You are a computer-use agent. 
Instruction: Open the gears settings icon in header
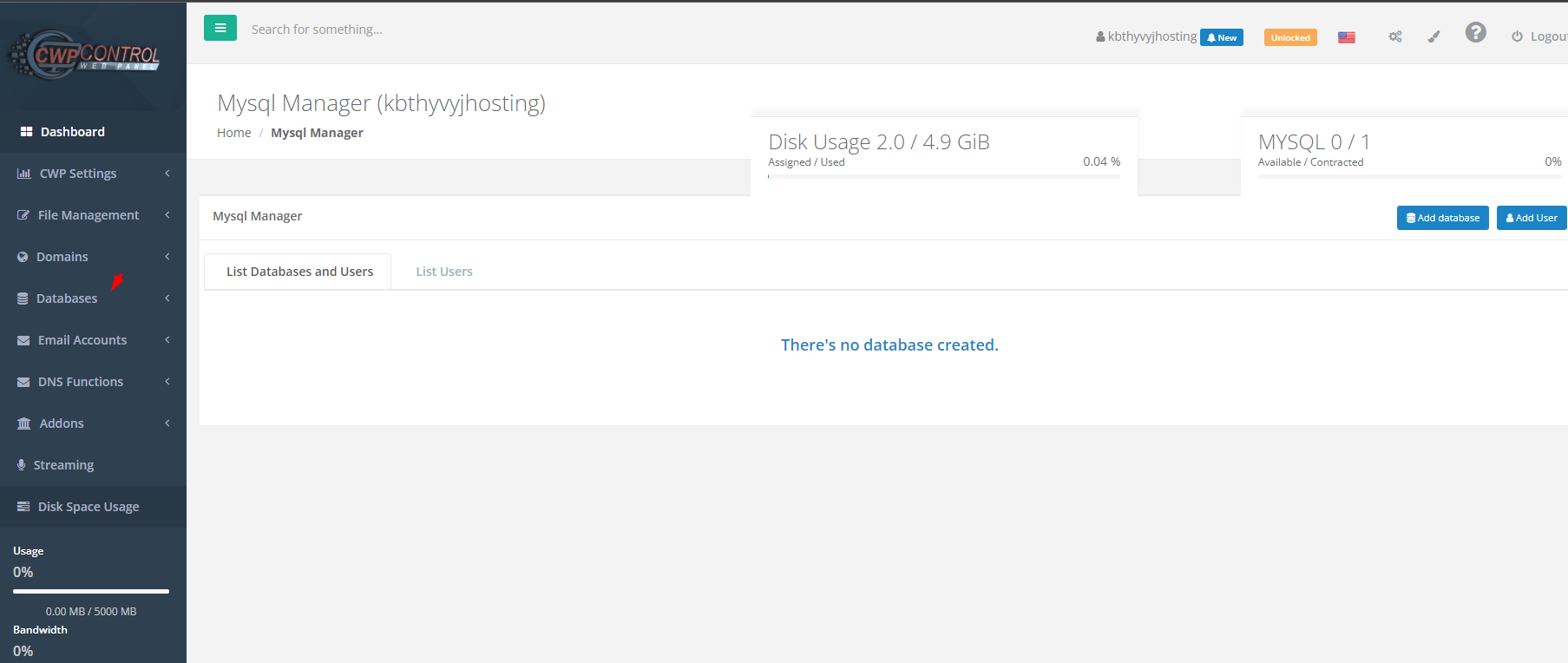pyautogui.click(x=1394, y=36)
